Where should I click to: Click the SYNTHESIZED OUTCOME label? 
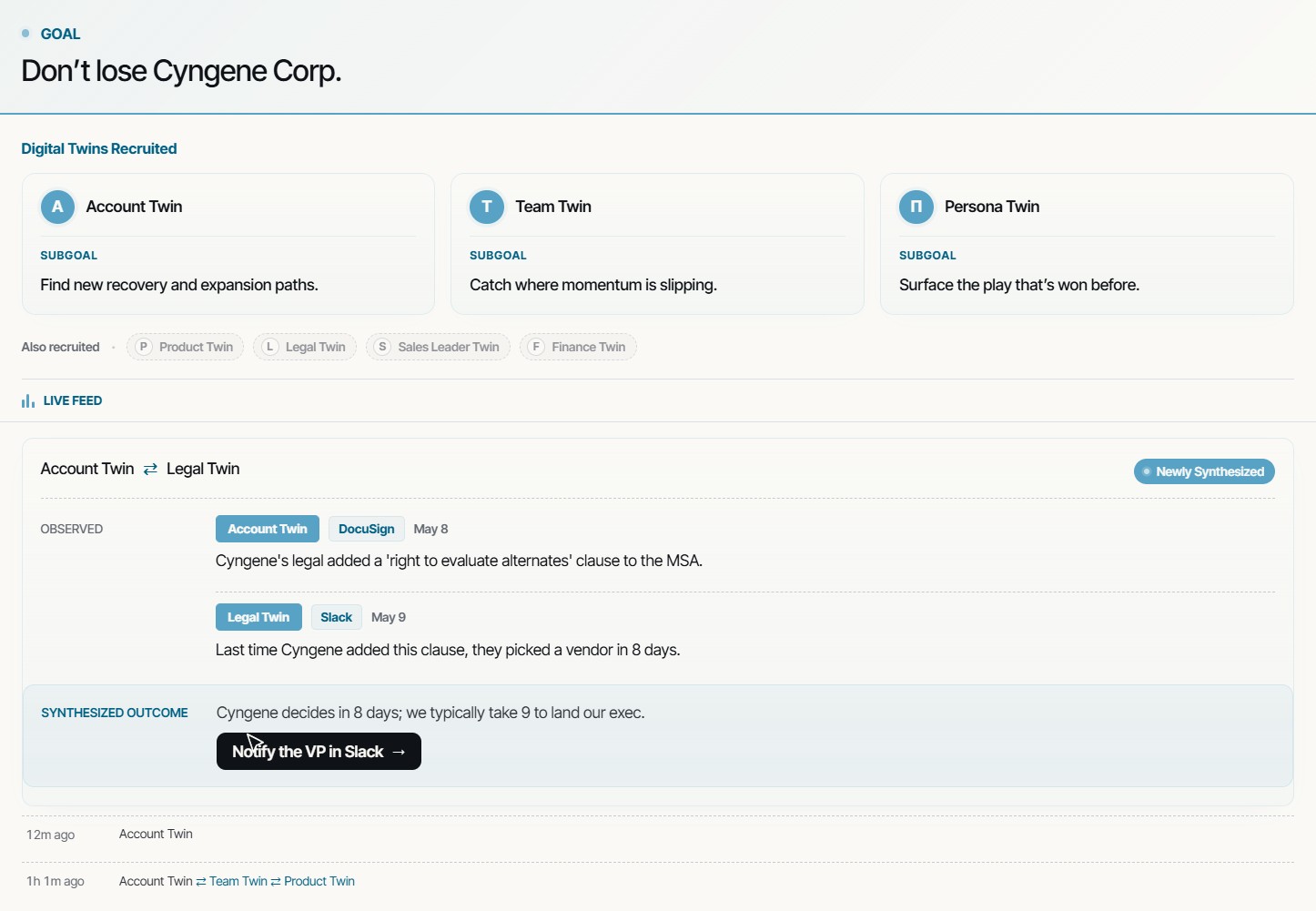(115, 713)
